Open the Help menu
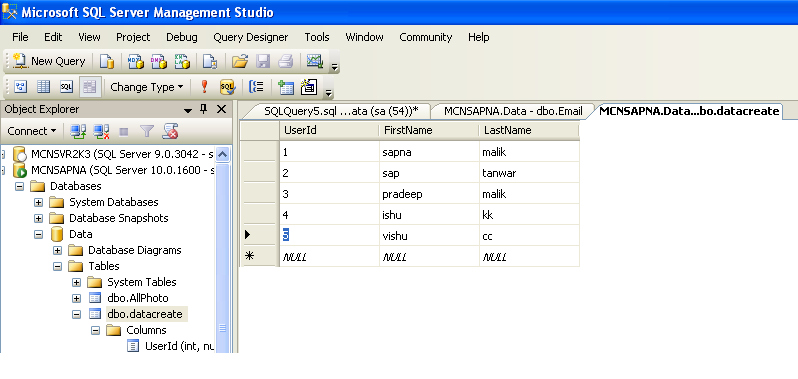This screenshot has height=379, width=798. [x=478, y=37]
